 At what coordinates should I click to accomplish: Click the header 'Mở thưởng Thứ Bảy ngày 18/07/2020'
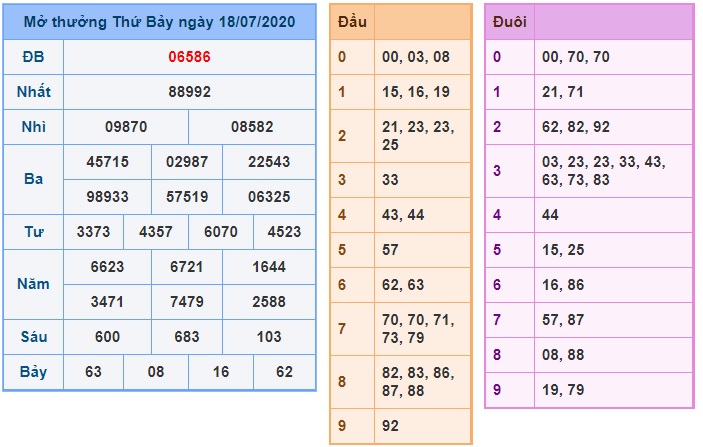pos(159,22)
